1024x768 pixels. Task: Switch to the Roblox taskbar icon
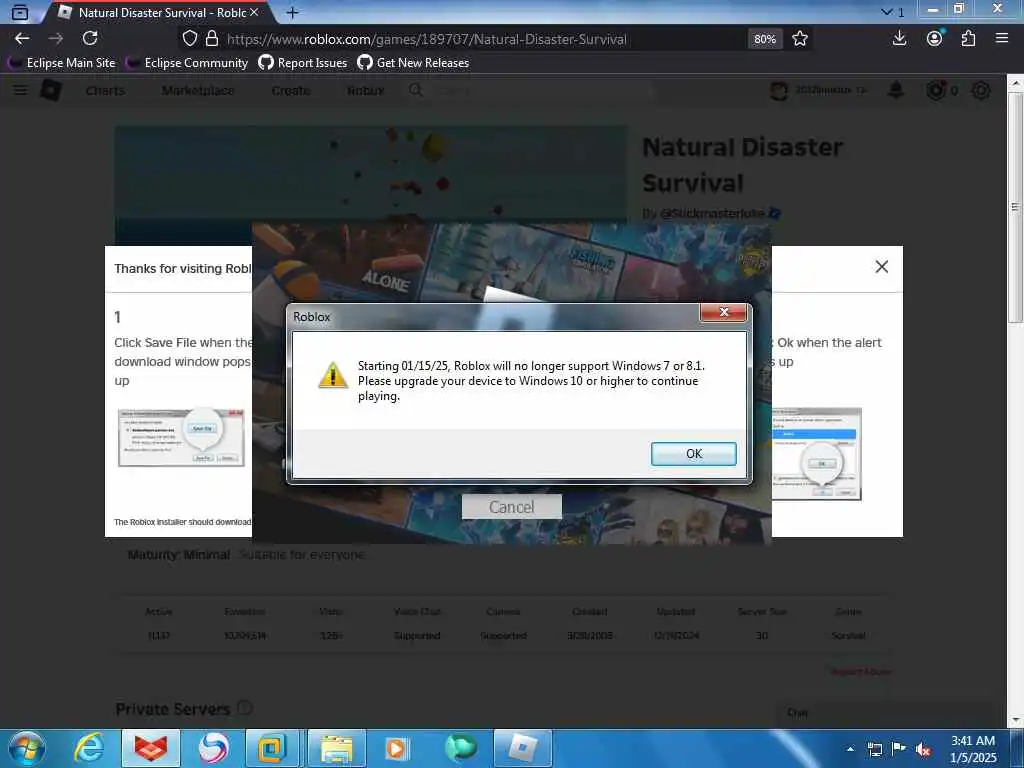522,748
